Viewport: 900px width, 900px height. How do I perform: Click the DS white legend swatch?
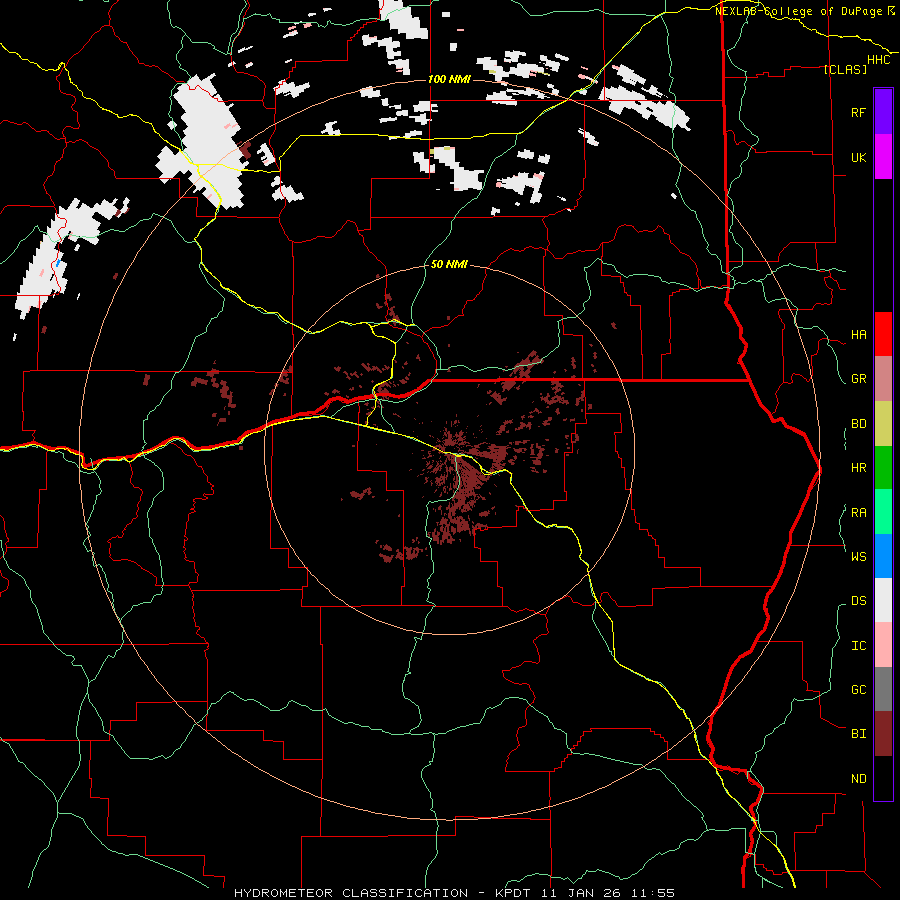(883, 600)
